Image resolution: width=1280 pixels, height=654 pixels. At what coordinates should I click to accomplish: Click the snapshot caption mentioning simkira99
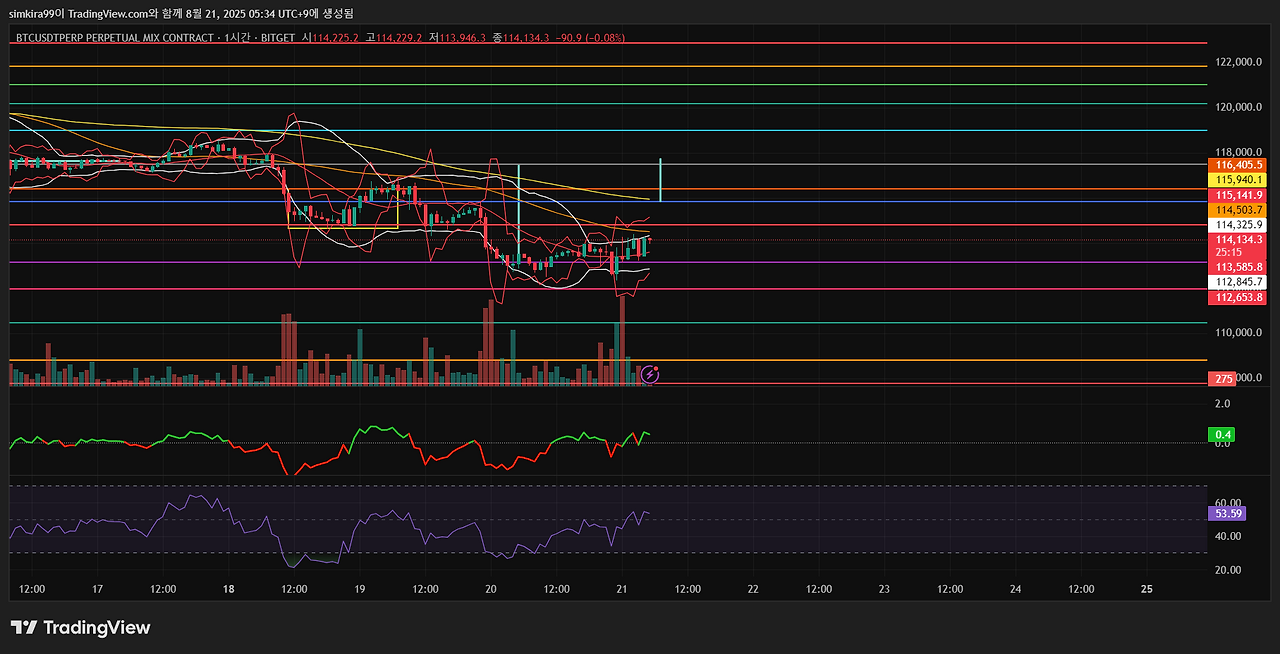[x=181, y=13]
